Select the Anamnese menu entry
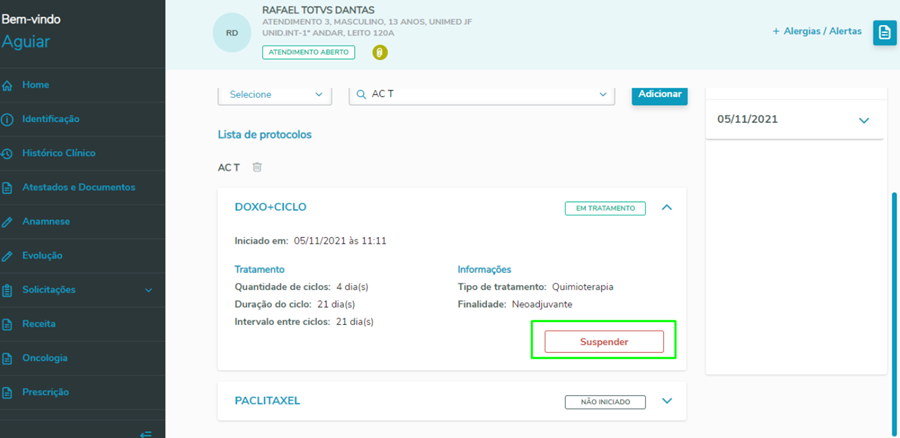The width and height of the screenshot is (900, 438). [46, 222]
